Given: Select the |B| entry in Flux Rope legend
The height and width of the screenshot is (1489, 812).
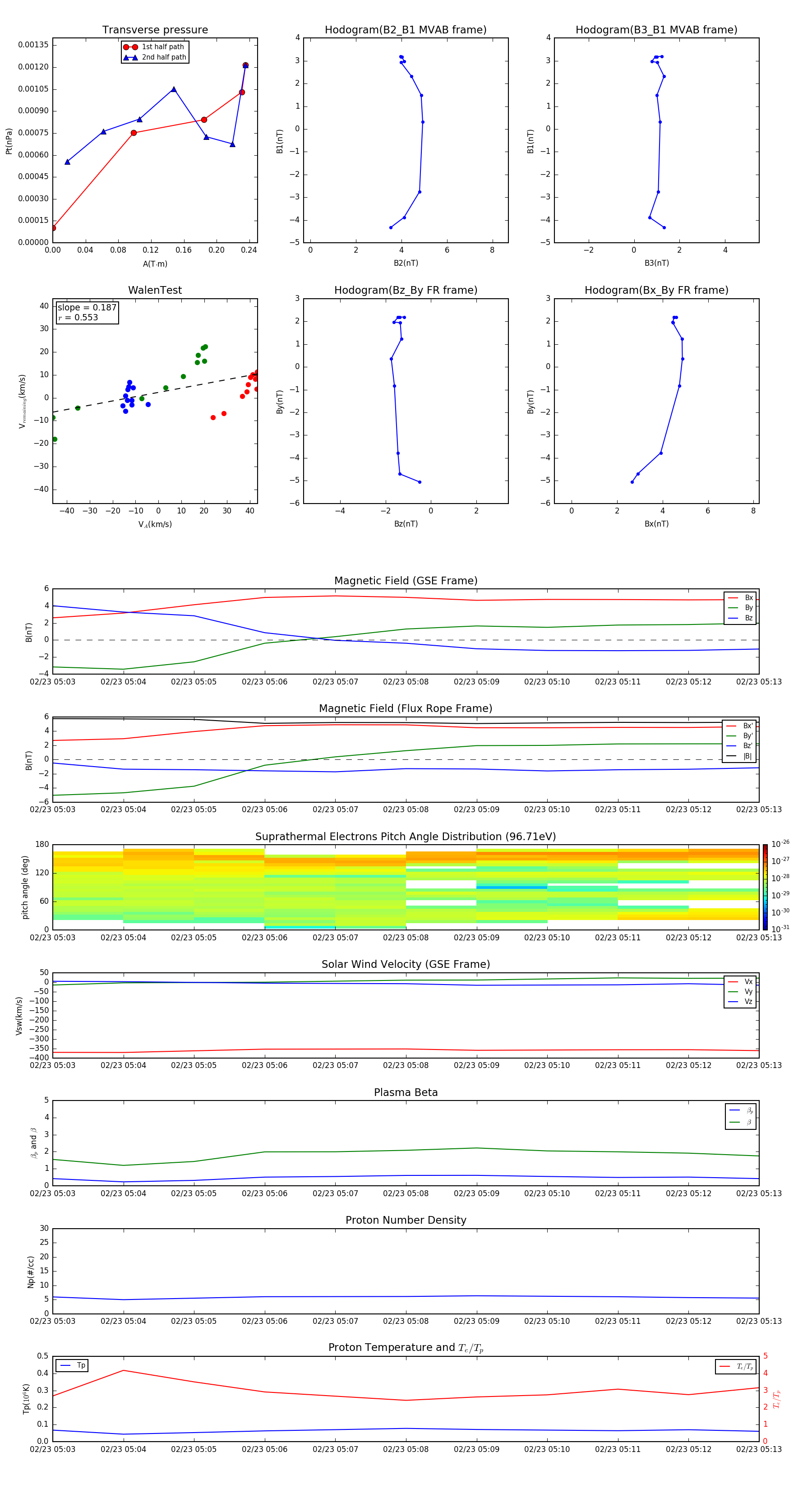Looking at the screenshot, I should tap(739, 756).
